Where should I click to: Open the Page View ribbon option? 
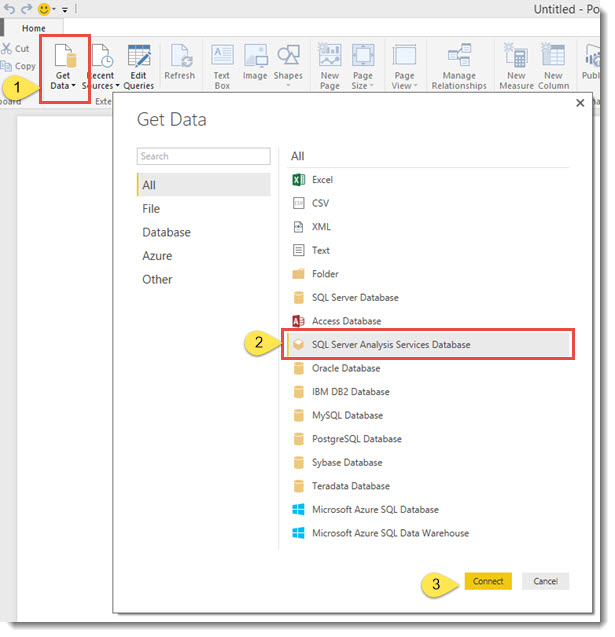click(x=404, y=67)
